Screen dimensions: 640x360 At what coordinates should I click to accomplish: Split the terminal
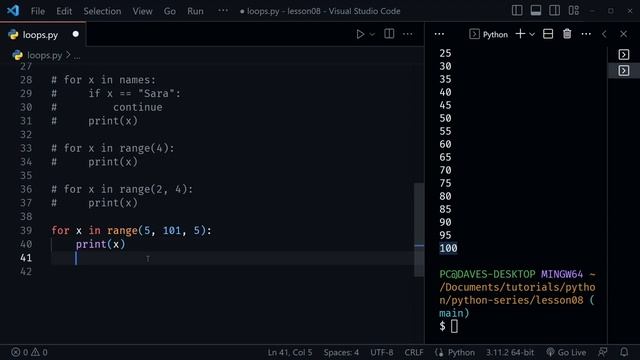coord(548,34)
